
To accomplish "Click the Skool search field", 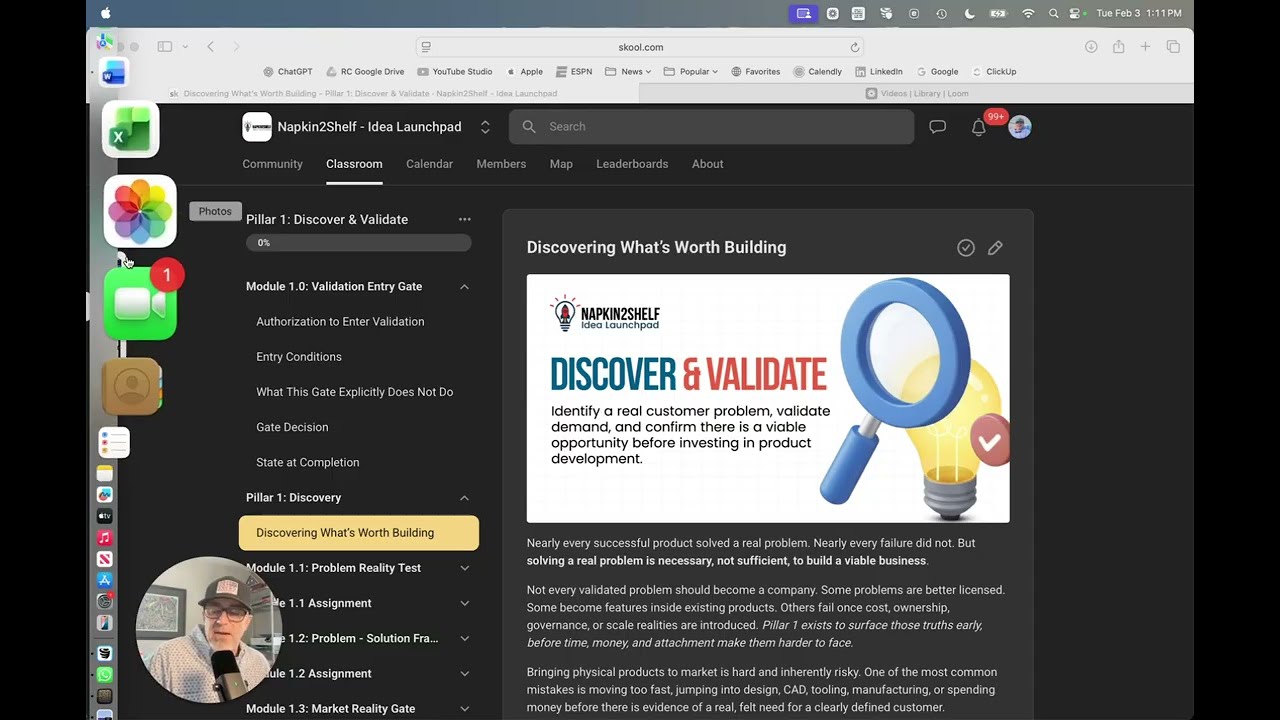I will pyautogui.click(x=711, y=127).
